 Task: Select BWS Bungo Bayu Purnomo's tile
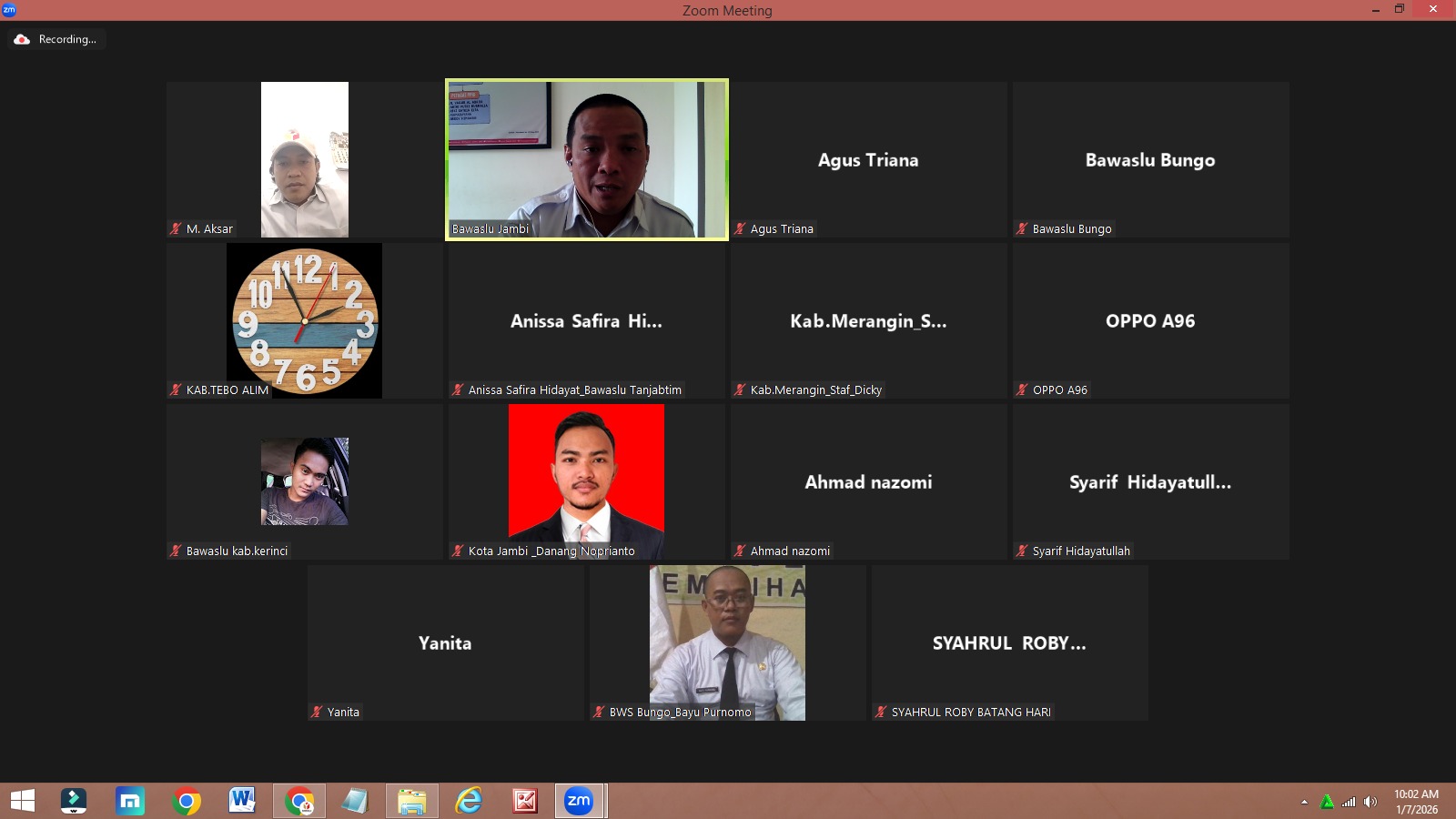(x=727, y=642)
